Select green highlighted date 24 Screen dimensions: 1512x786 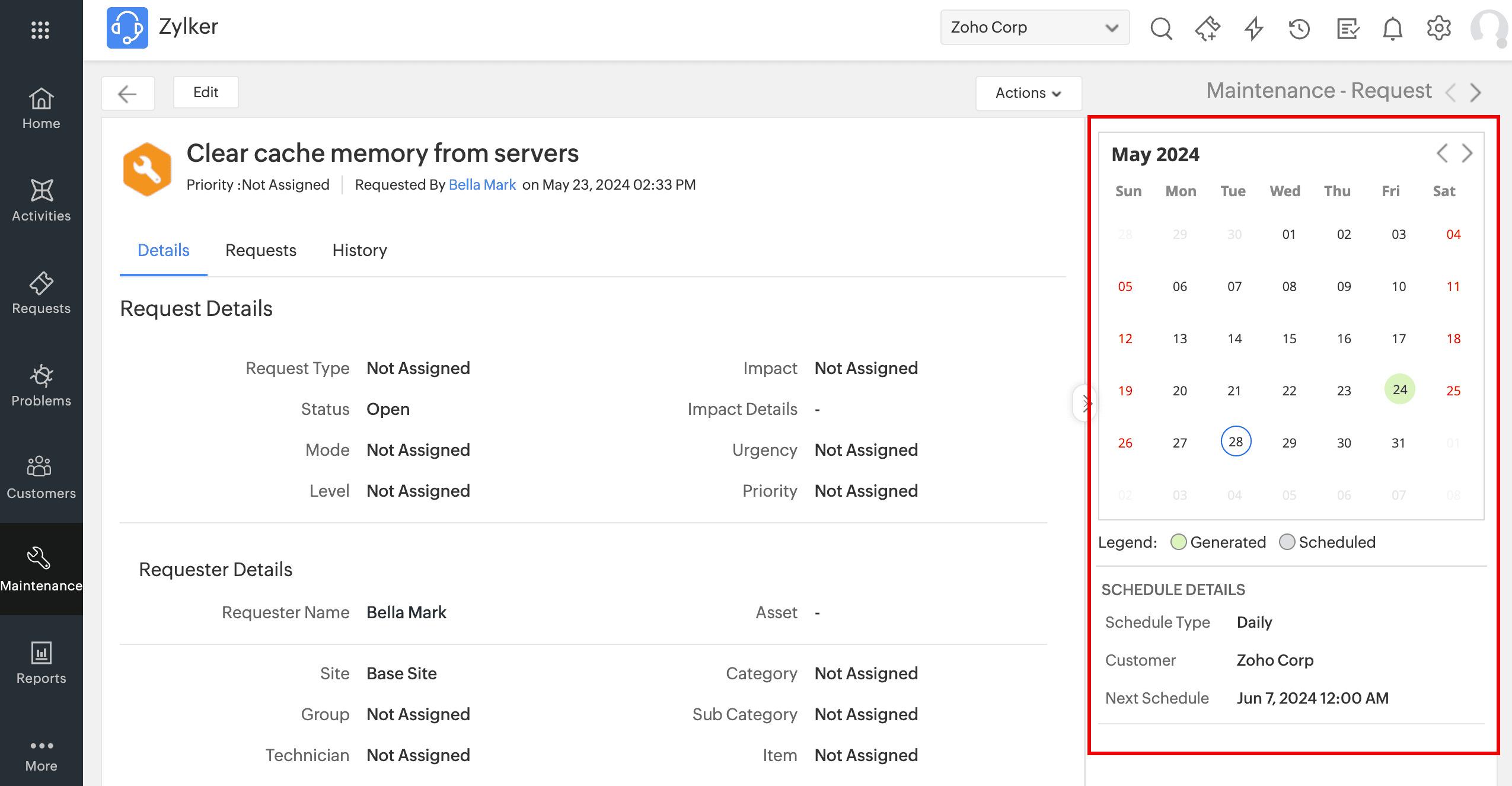1399,389
